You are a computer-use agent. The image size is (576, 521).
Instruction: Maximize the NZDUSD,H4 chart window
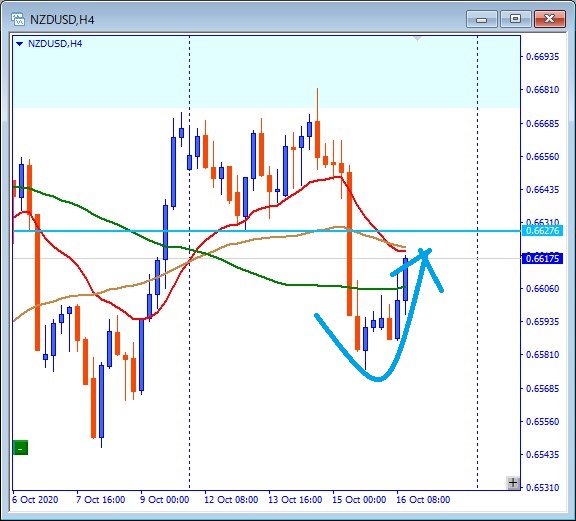click(515, 19)
